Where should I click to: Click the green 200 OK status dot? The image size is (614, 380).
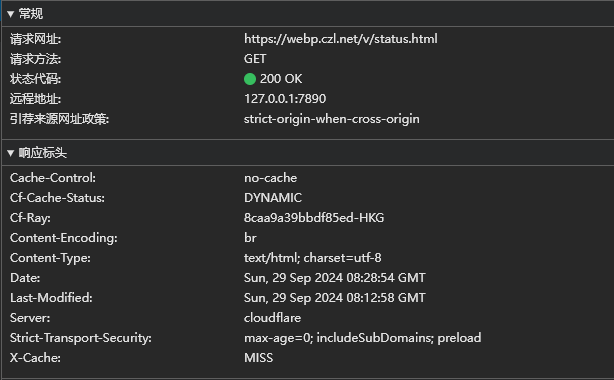click(250, 79)
